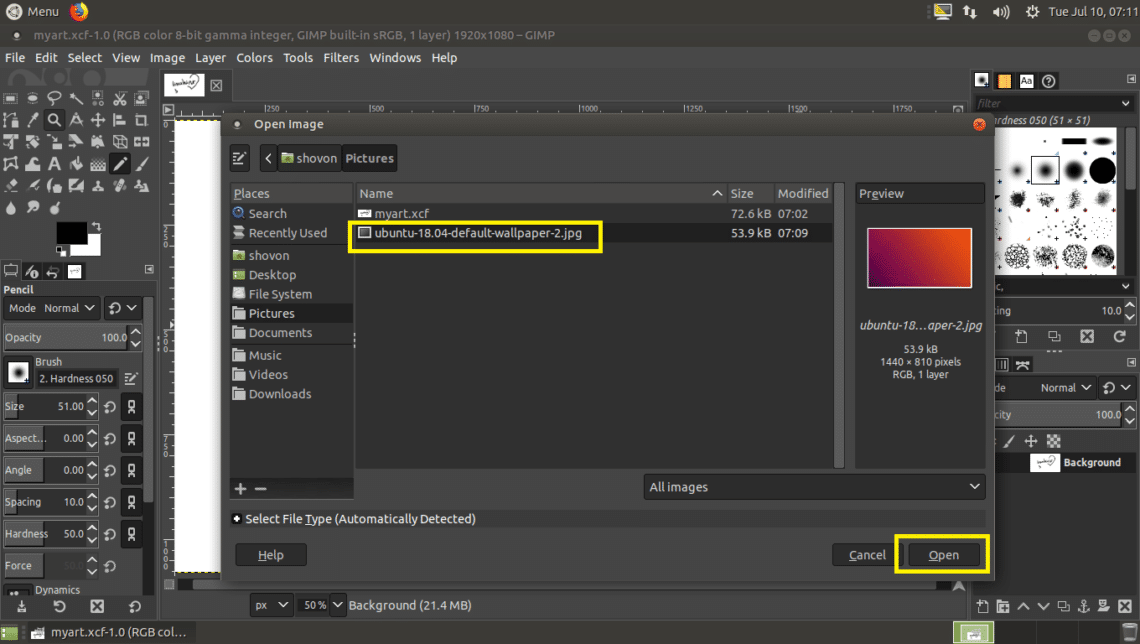Expand Select File Type section
The height and width of the screenshot is (644, 1140).
click(237, 519)
